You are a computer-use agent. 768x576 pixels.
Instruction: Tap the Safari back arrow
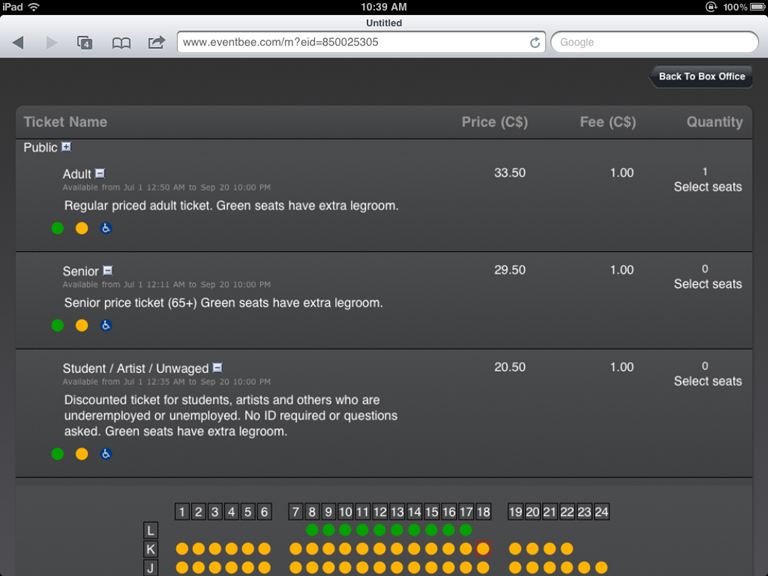tap(18, 43)
